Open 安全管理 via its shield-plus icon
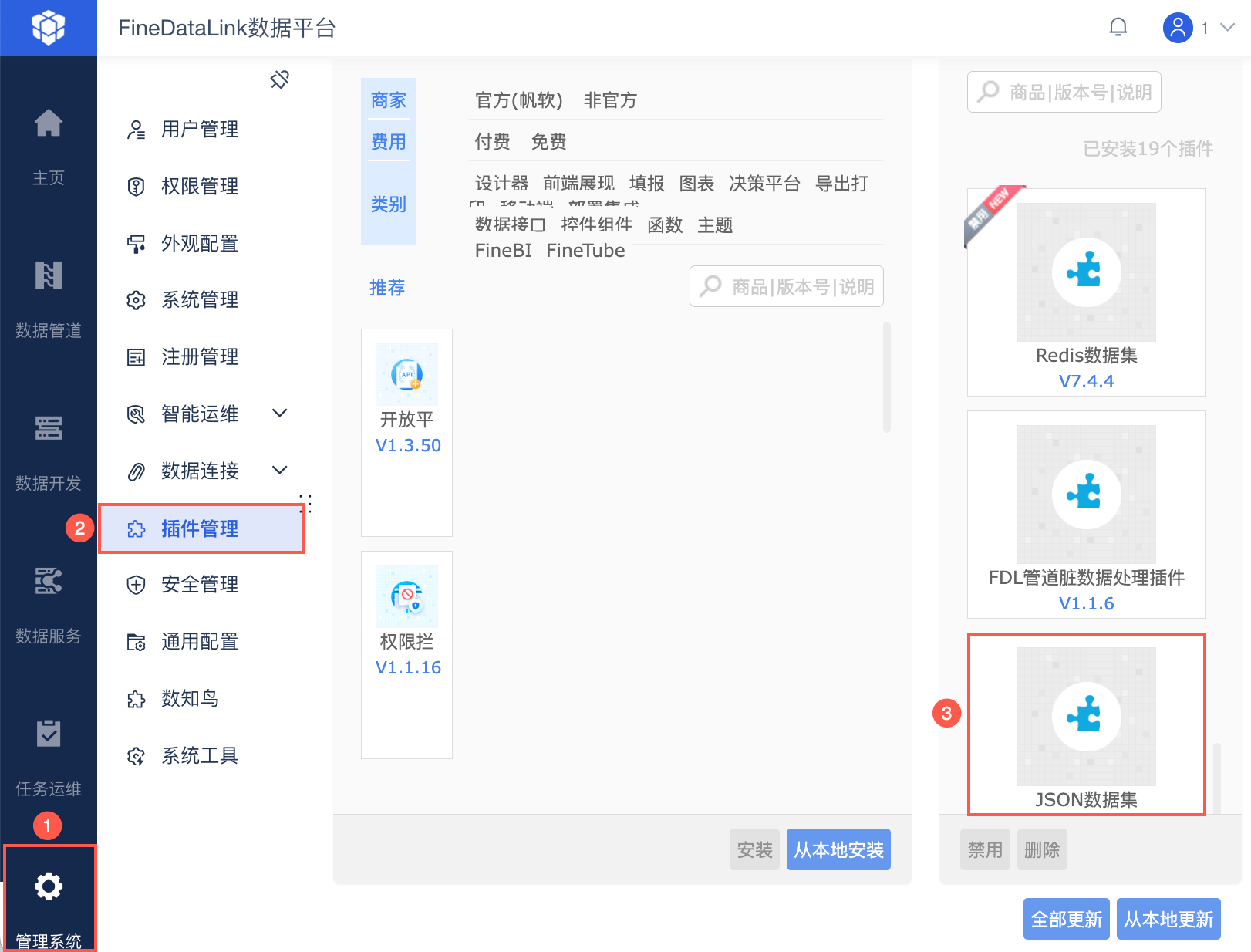Screen dimensions: 1251x952 [136, 585]
